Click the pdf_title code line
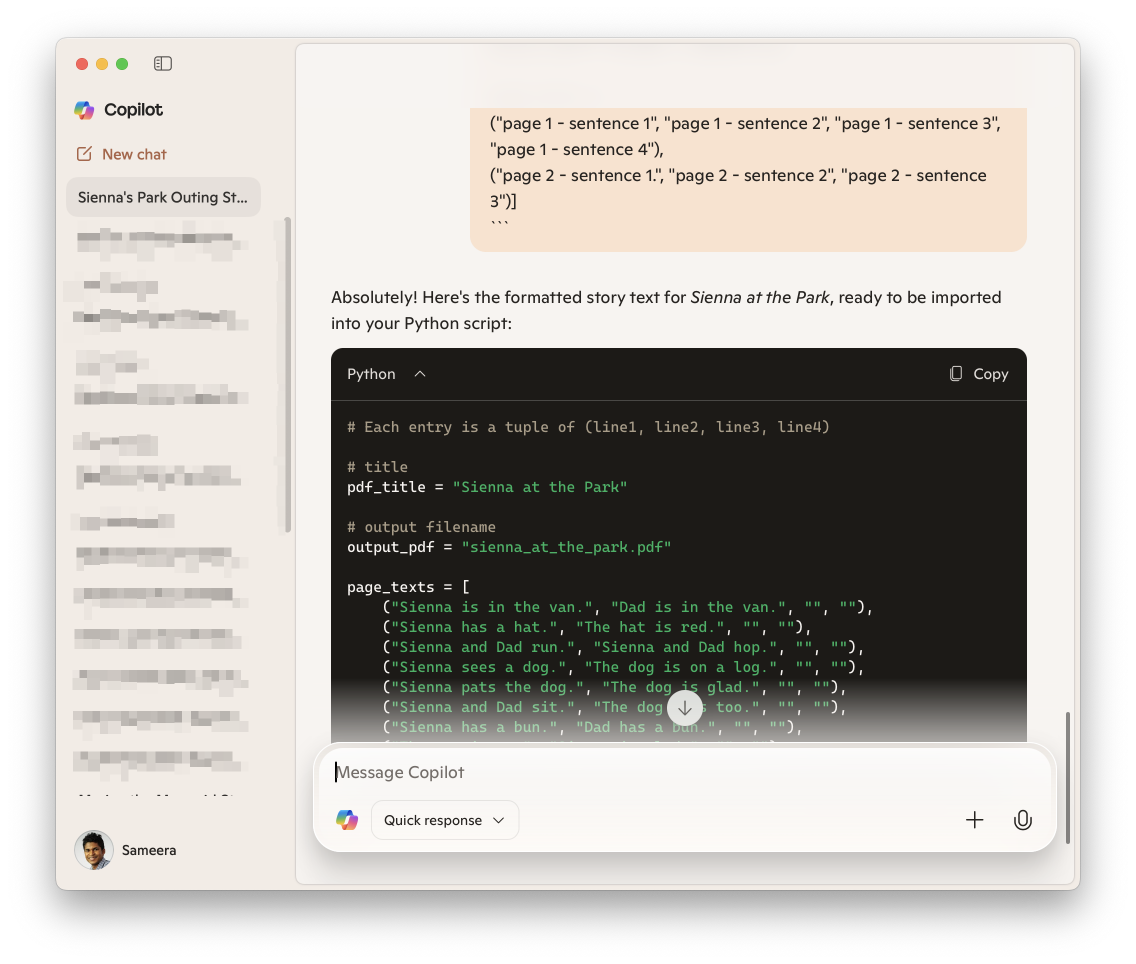Image resolution: width=1136 pixels, height=964 pixels. coord(487,487)
